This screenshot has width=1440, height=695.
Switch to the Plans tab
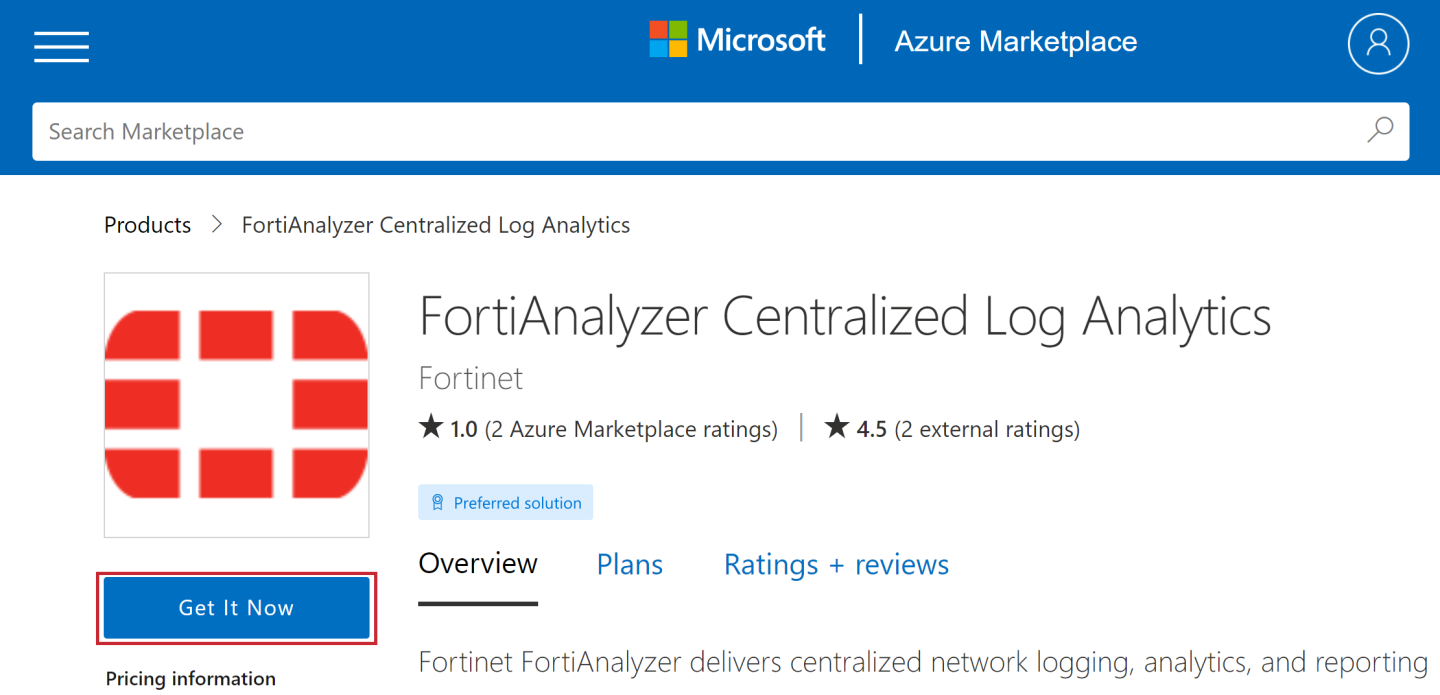(x=630, y=565)
